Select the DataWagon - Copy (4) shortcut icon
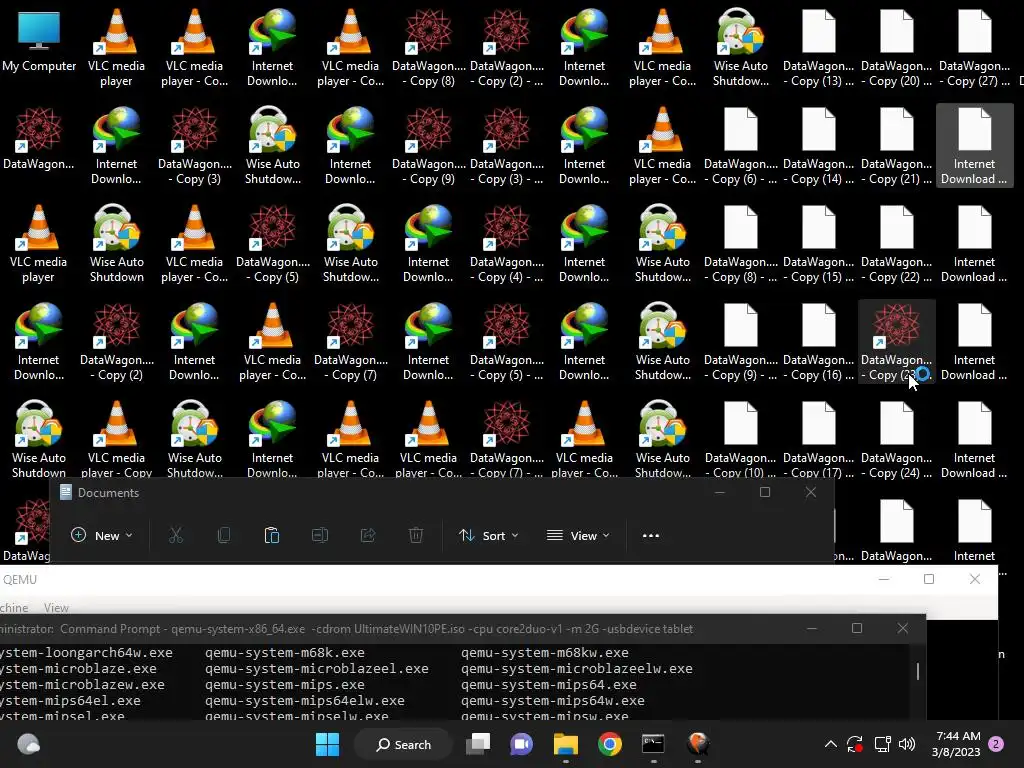Screen dimensions: 1024x768 506,245
